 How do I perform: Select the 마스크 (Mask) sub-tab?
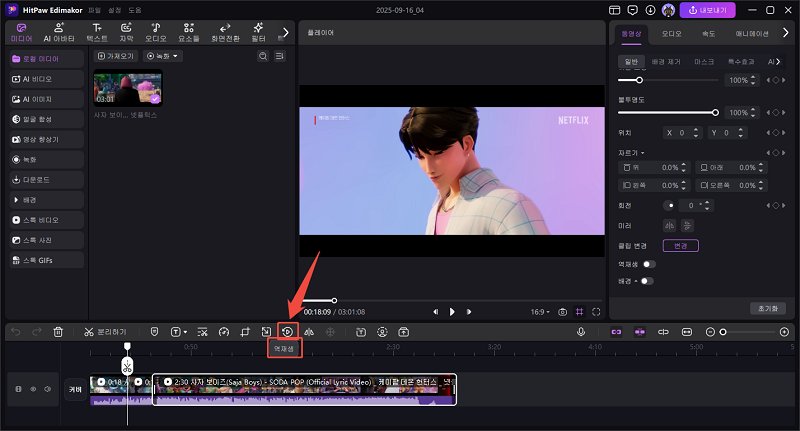pyautogui.click(x=704, y=62)
